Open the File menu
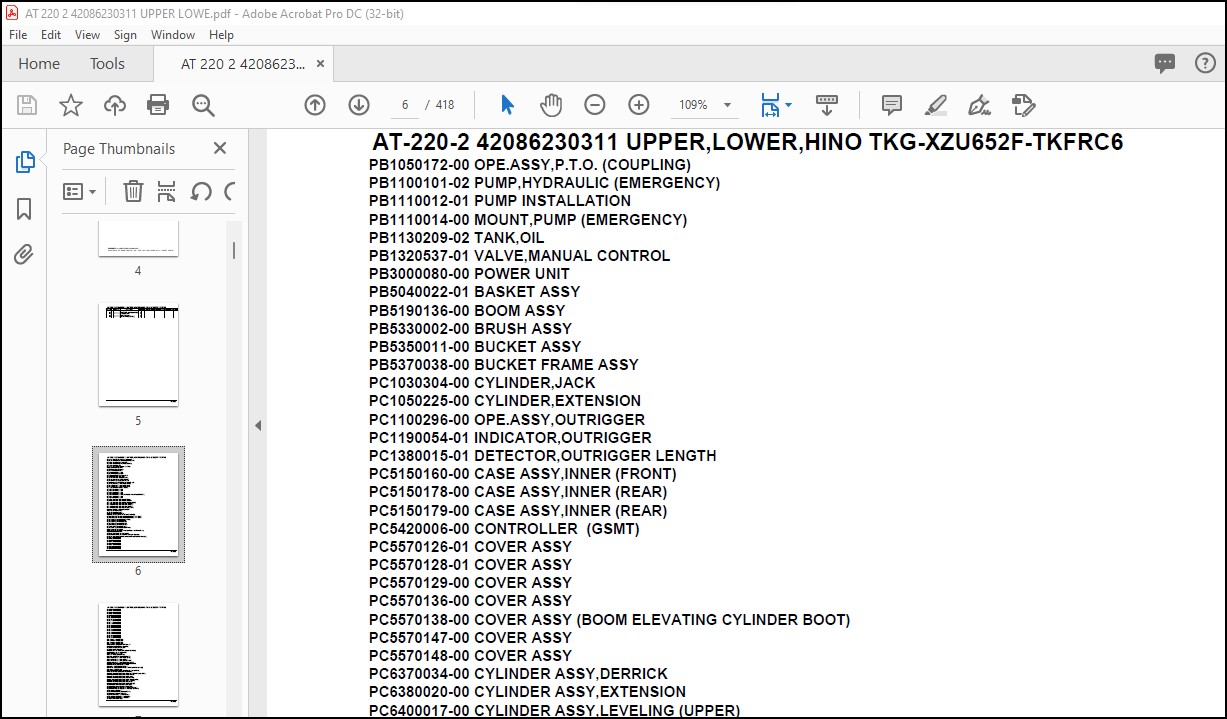This screenshot has height=719, width=1227. coord(18,34)
